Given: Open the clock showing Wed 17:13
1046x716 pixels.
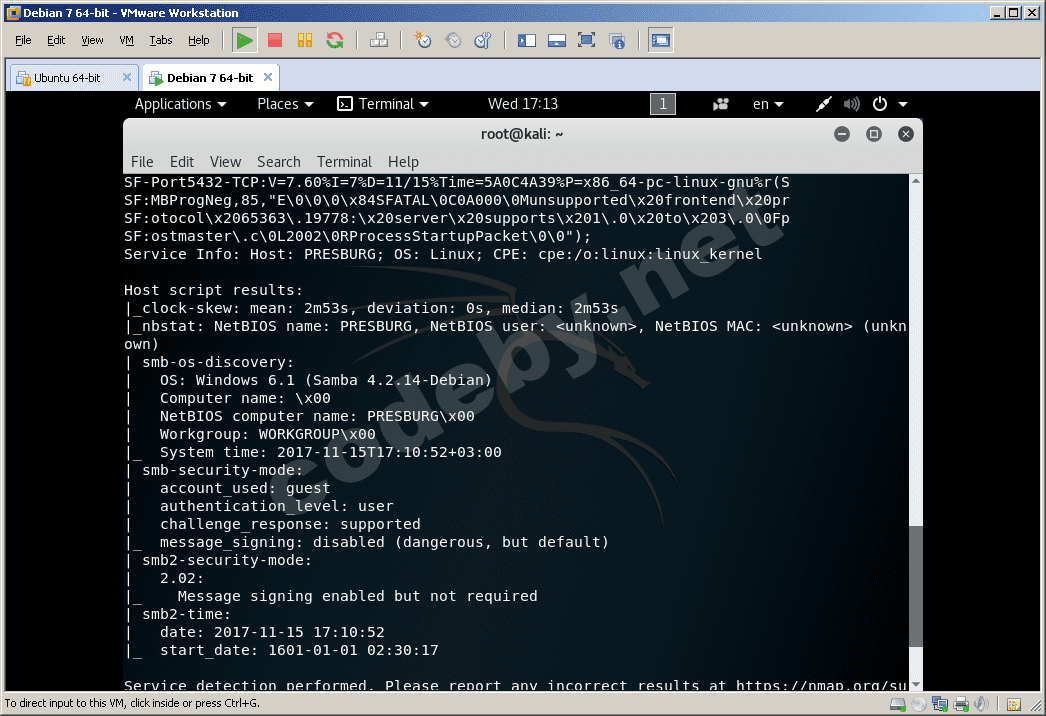Looking at the screenshot, I should pyautogui.click(x=523, y=104).
